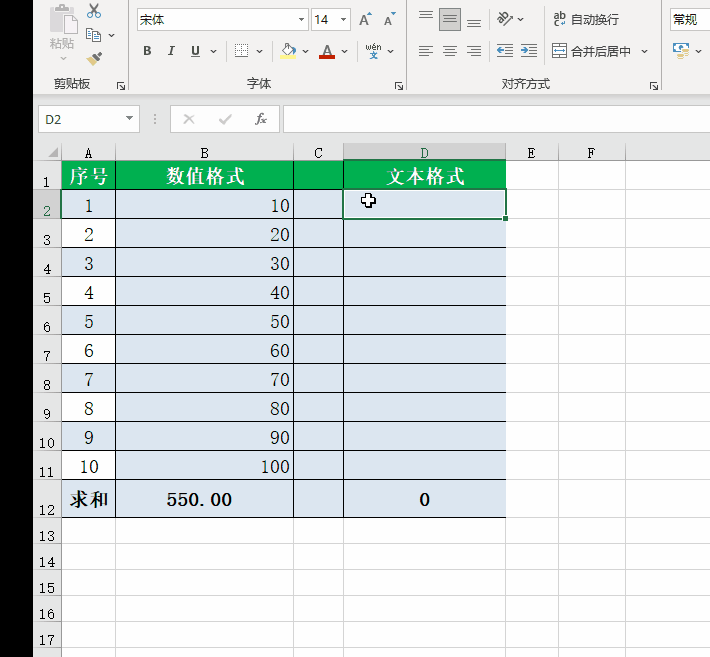Viewport: 710px width, 657px height.
Task: Open alignment (对齐方式) dialog launcher
Action: coord(654,86)
